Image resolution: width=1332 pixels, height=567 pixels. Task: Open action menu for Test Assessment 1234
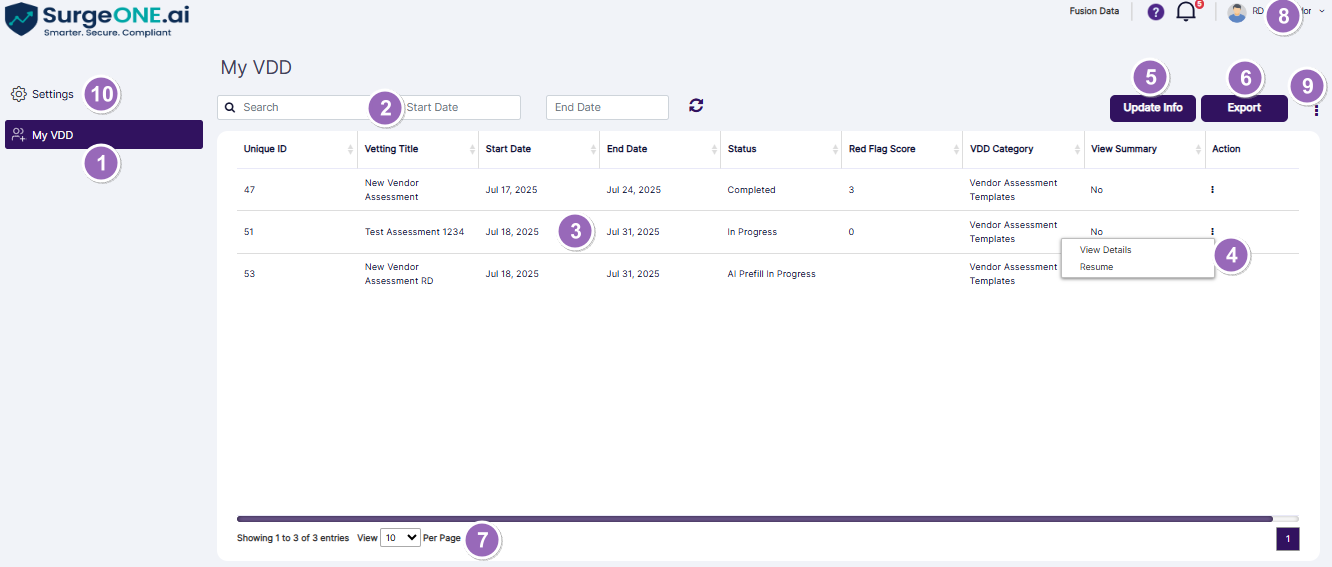[x=1212, y=231]
